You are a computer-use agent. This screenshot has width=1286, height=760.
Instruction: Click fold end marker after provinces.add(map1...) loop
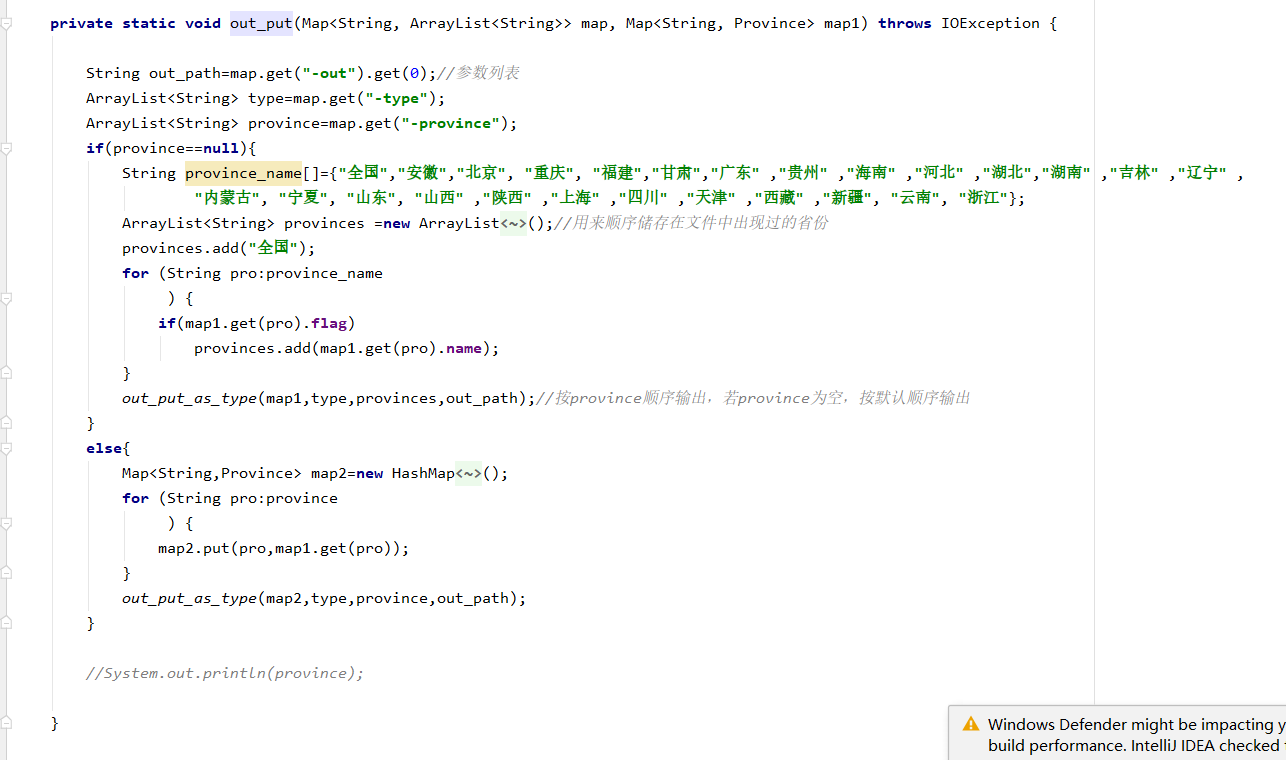point(6,373)
